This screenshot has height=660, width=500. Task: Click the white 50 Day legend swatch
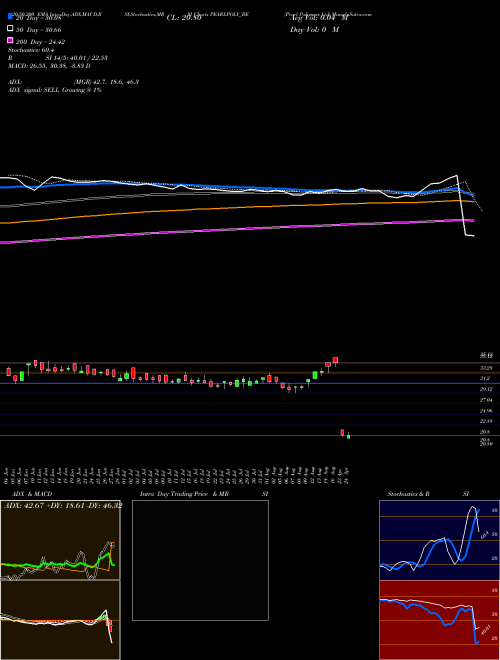point(10,29)
